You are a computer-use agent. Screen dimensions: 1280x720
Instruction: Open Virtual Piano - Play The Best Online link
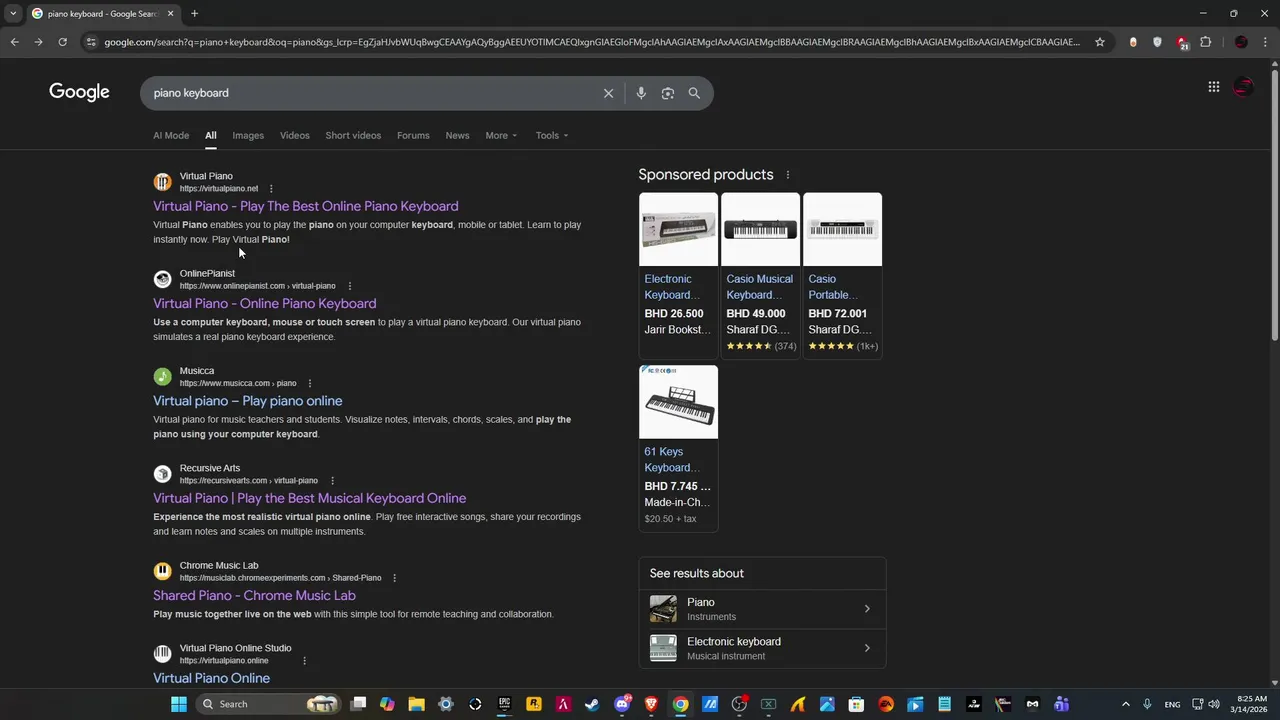[x=306, y=206]
